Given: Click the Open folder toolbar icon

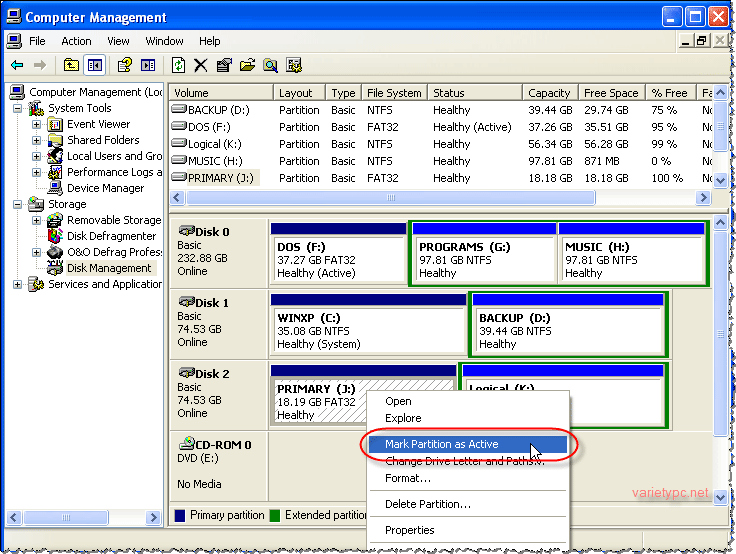Looking at the screenshot, I should click(x=247, y=65).
